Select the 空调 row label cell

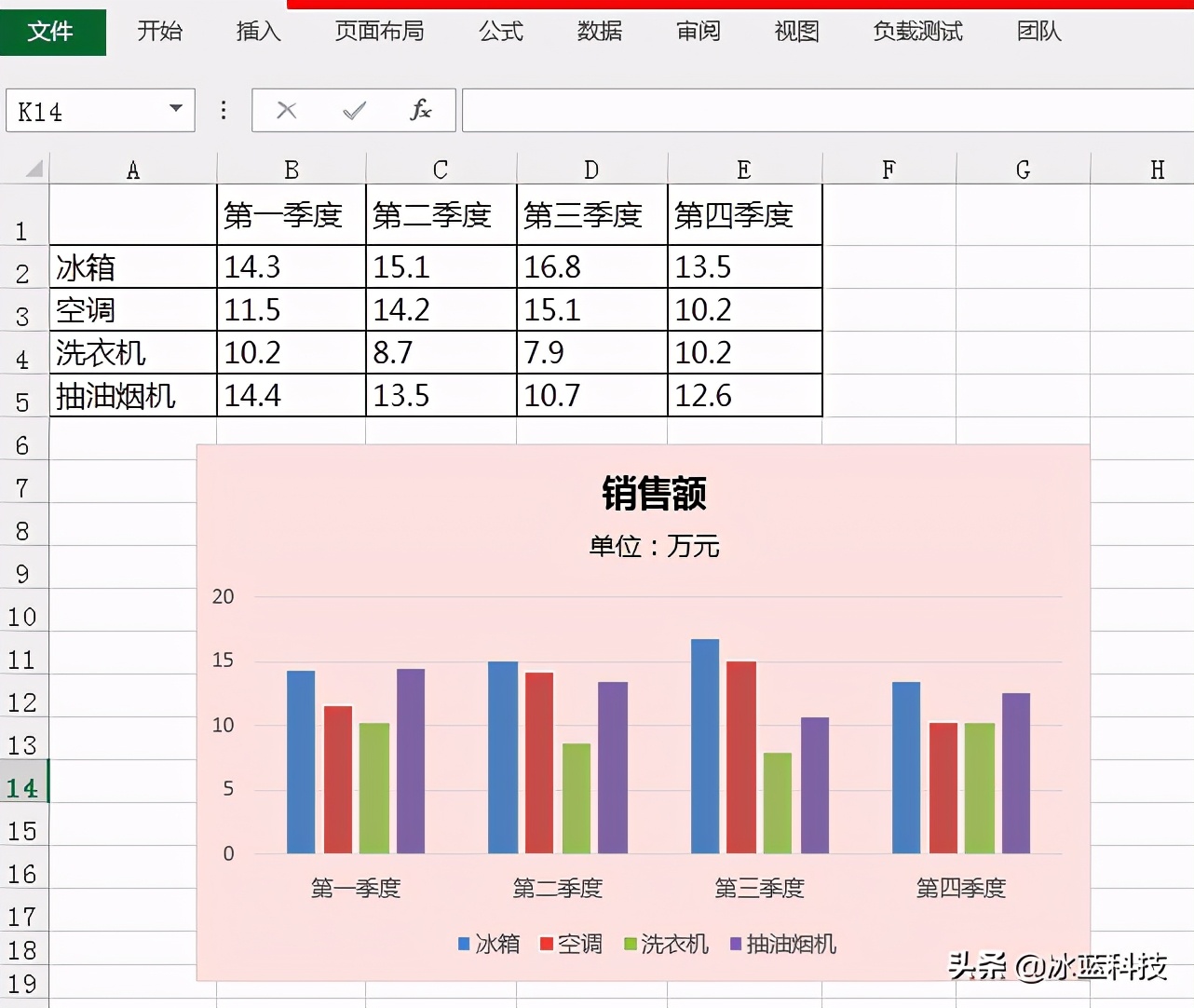coord(133,310)
